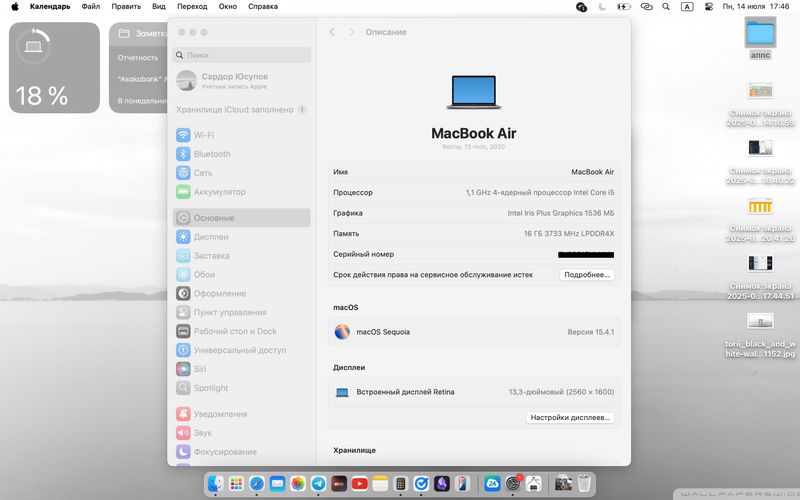Open Finder from the Dock
The height and width of the screenshot is (500, 800).
[216, 483]
